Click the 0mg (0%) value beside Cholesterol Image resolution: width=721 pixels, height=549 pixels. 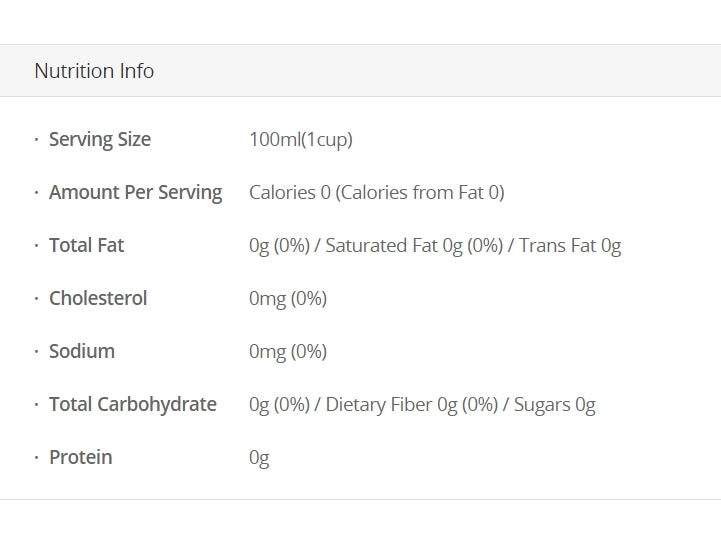click(x=287, y=299)
